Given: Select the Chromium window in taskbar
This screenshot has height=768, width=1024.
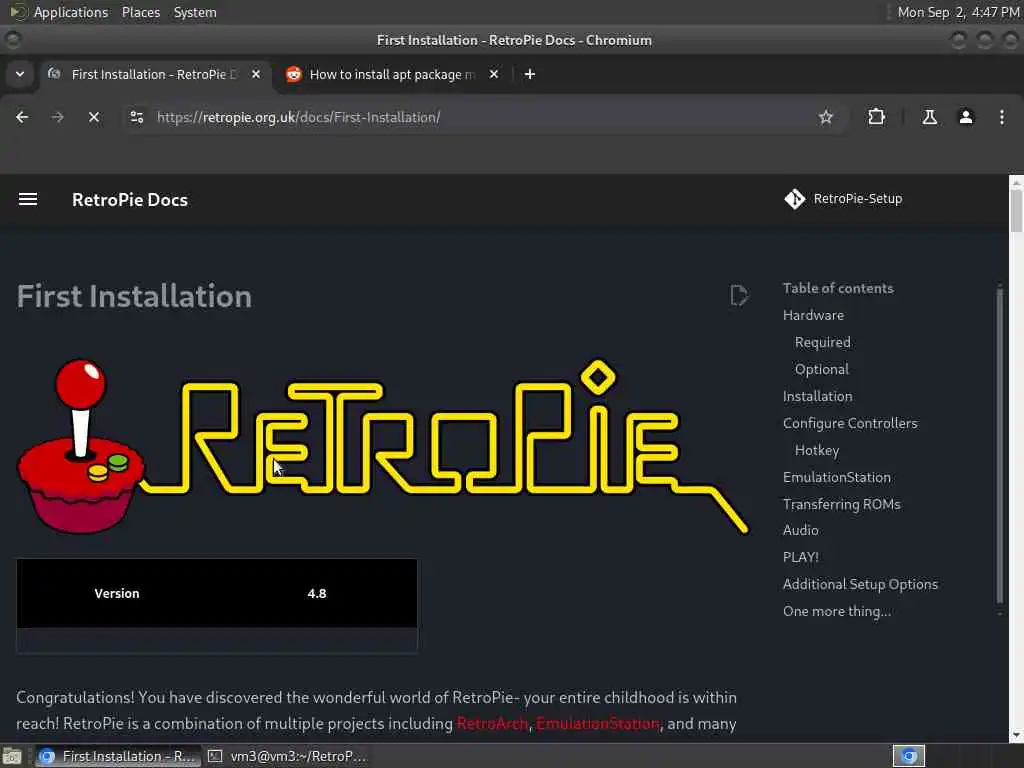Looking at the screenshot, I should 118,756.
